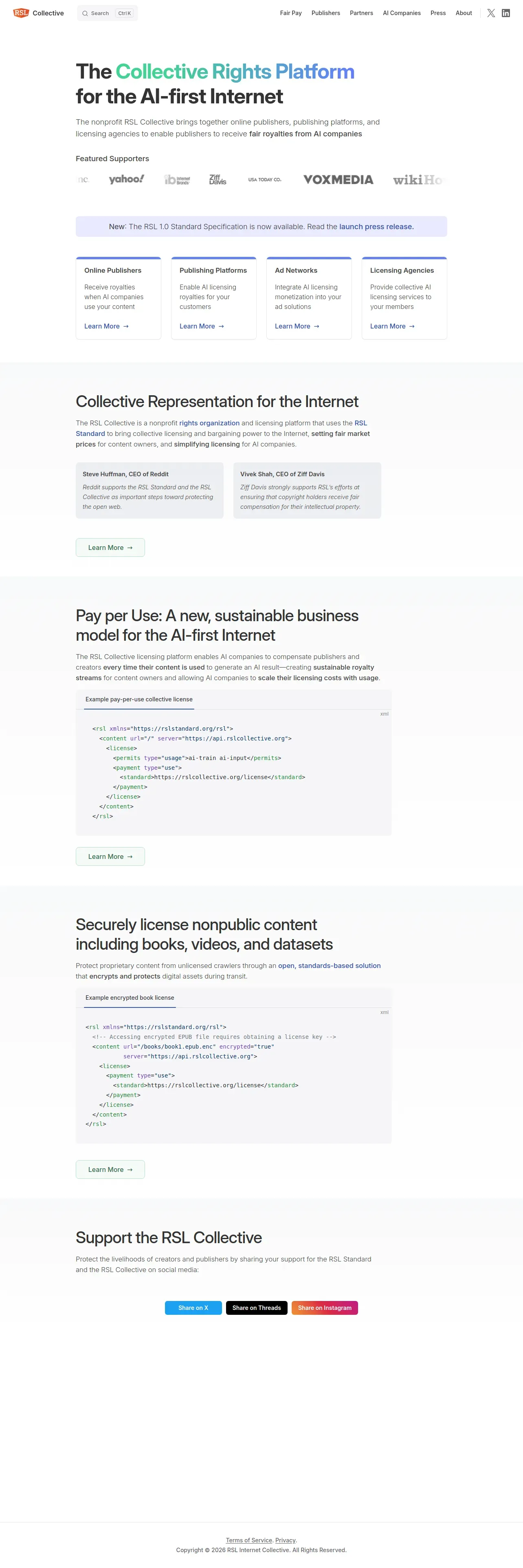This screenshot has width=523, height=1568.
Task: Open the X social media icon
Action: pos(491,13)
